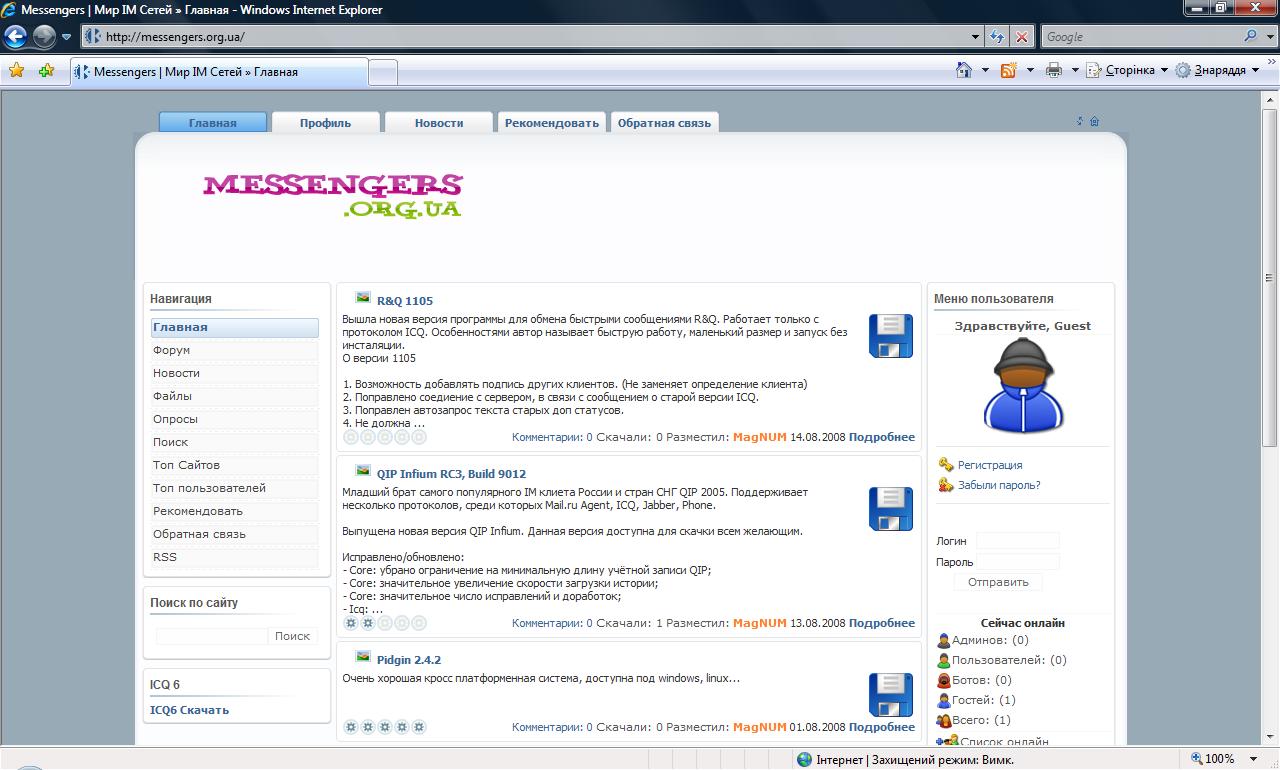Open Форум in the navigation menu
Screen dimensions: 1280x770
point(235,350)
